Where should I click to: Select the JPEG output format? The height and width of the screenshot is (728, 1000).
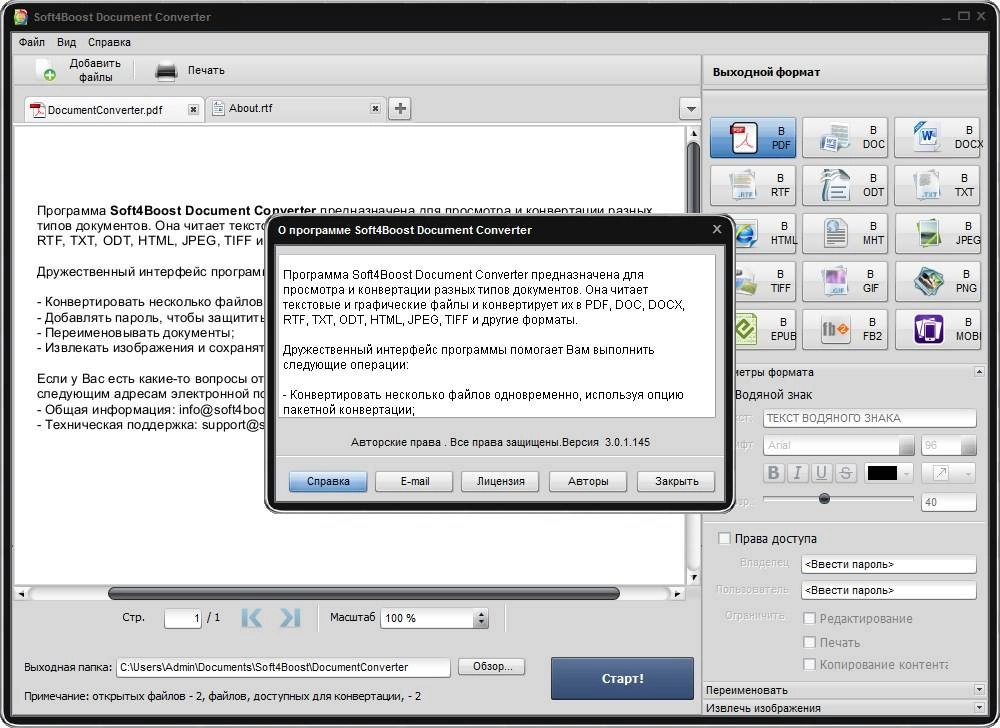939,233
